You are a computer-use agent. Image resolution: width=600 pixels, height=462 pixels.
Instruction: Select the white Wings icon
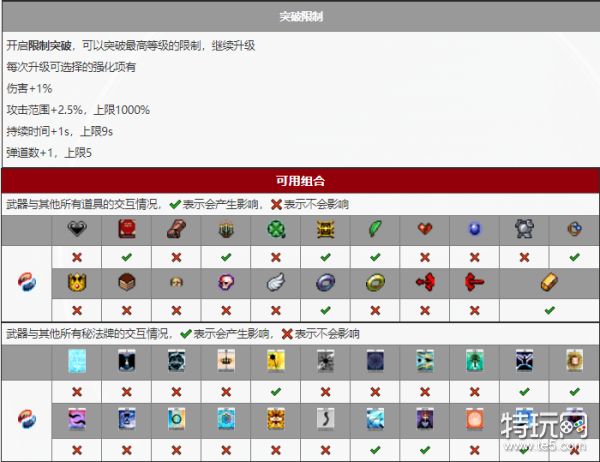pyautogui.click(x=274, y=283)
